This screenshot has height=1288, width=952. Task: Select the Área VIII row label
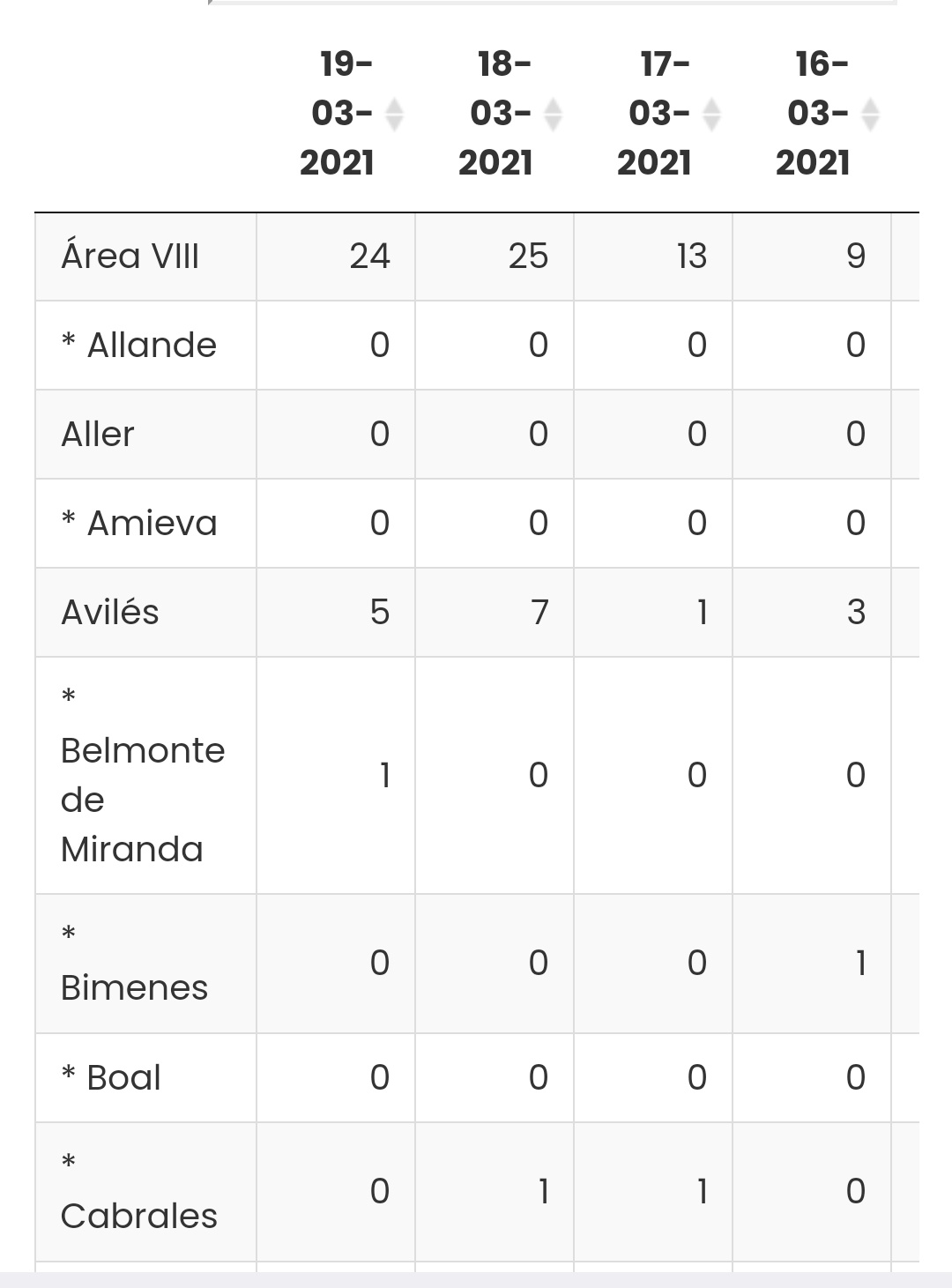pyautogui.click(x=130, y=257)
